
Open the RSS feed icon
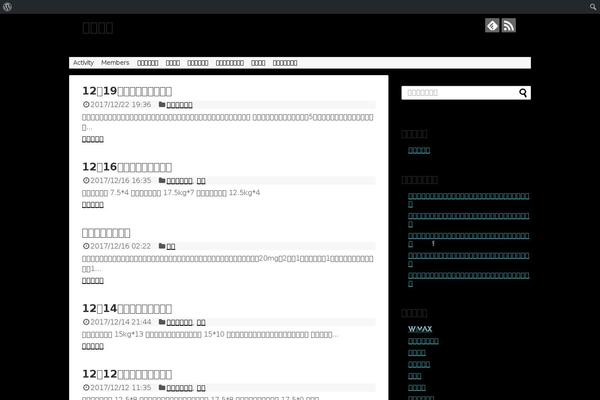click(x=509, y=26)
